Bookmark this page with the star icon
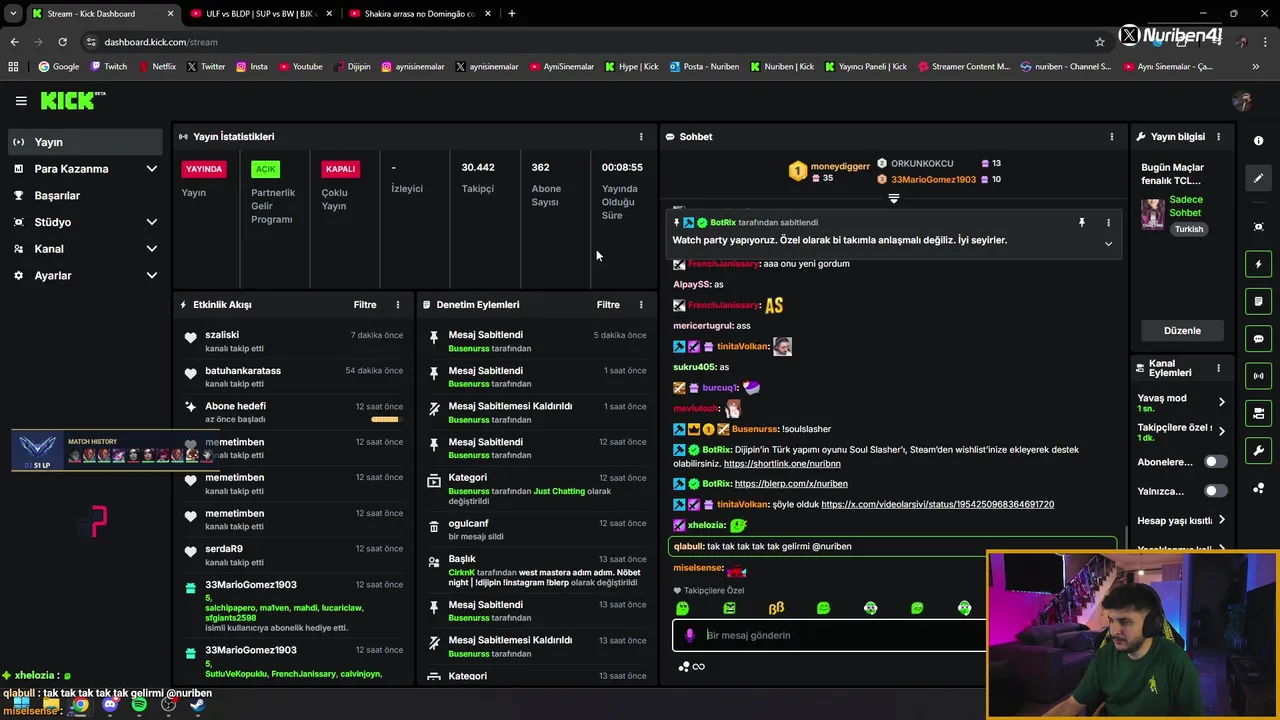Screen dimensions: 1280x720 pos(1100,42)
